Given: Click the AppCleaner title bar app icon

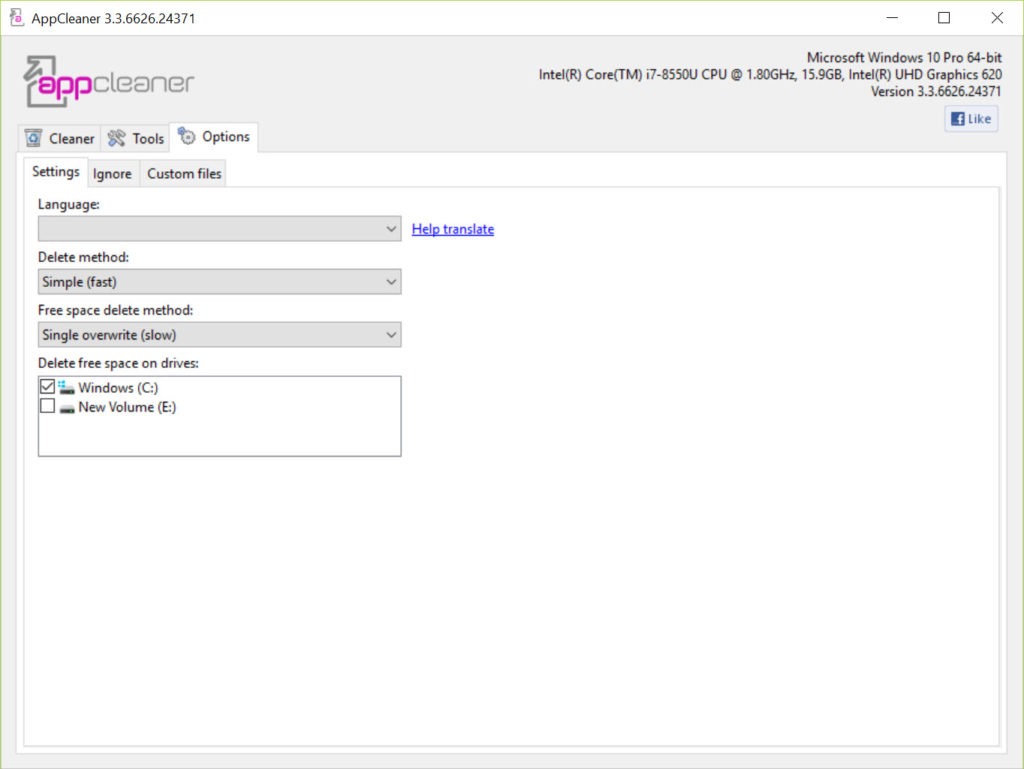Looking at the screenshot, I should tap(16, 18).
